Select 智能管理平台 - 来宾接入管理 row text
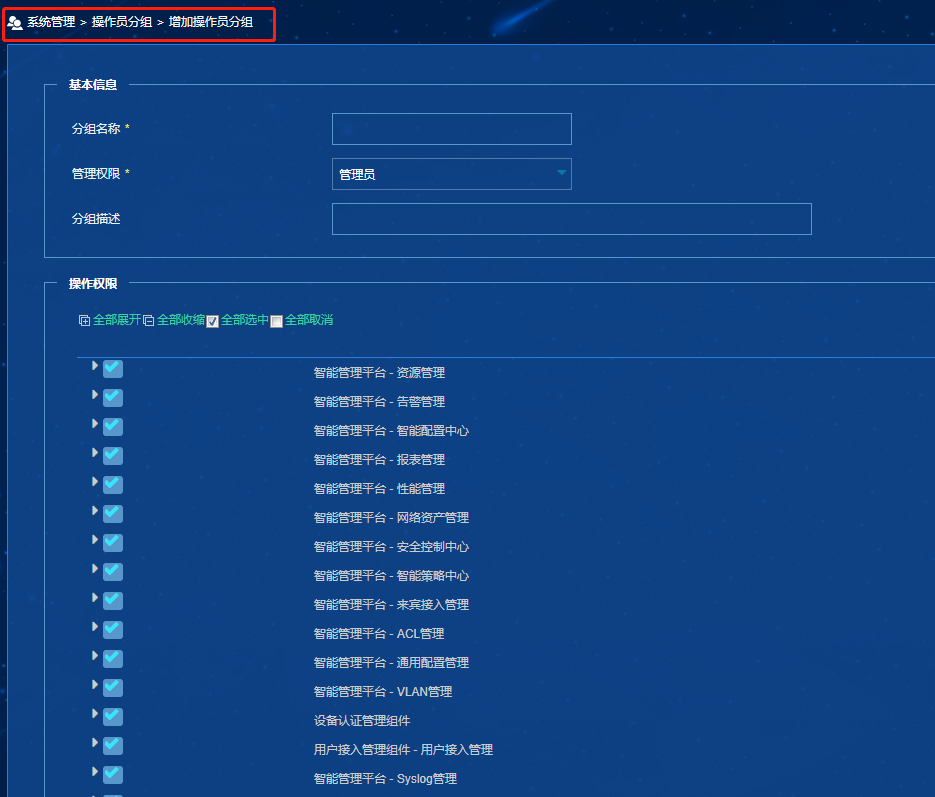 coord(391,605)
